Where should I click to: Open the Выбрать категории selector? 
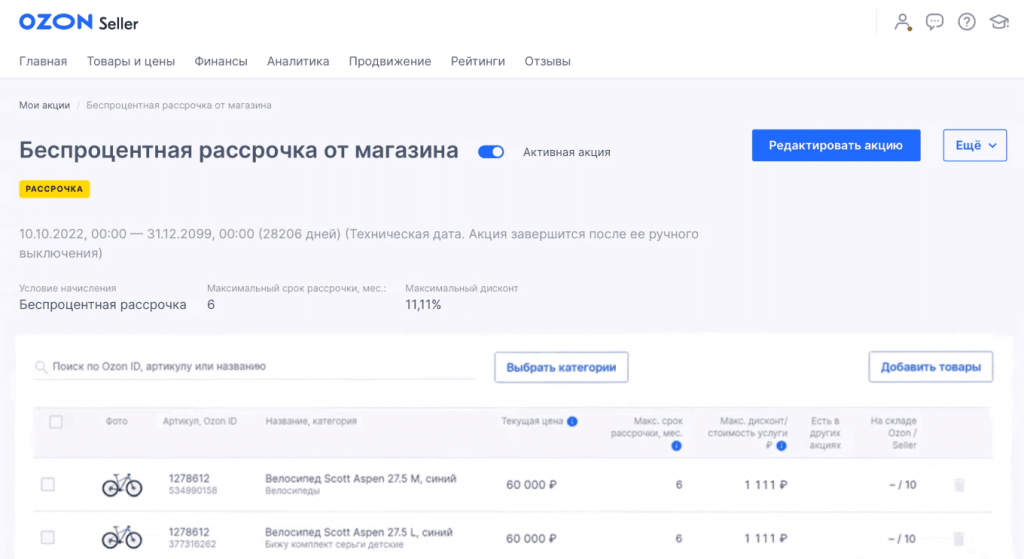tap(561, 367)
